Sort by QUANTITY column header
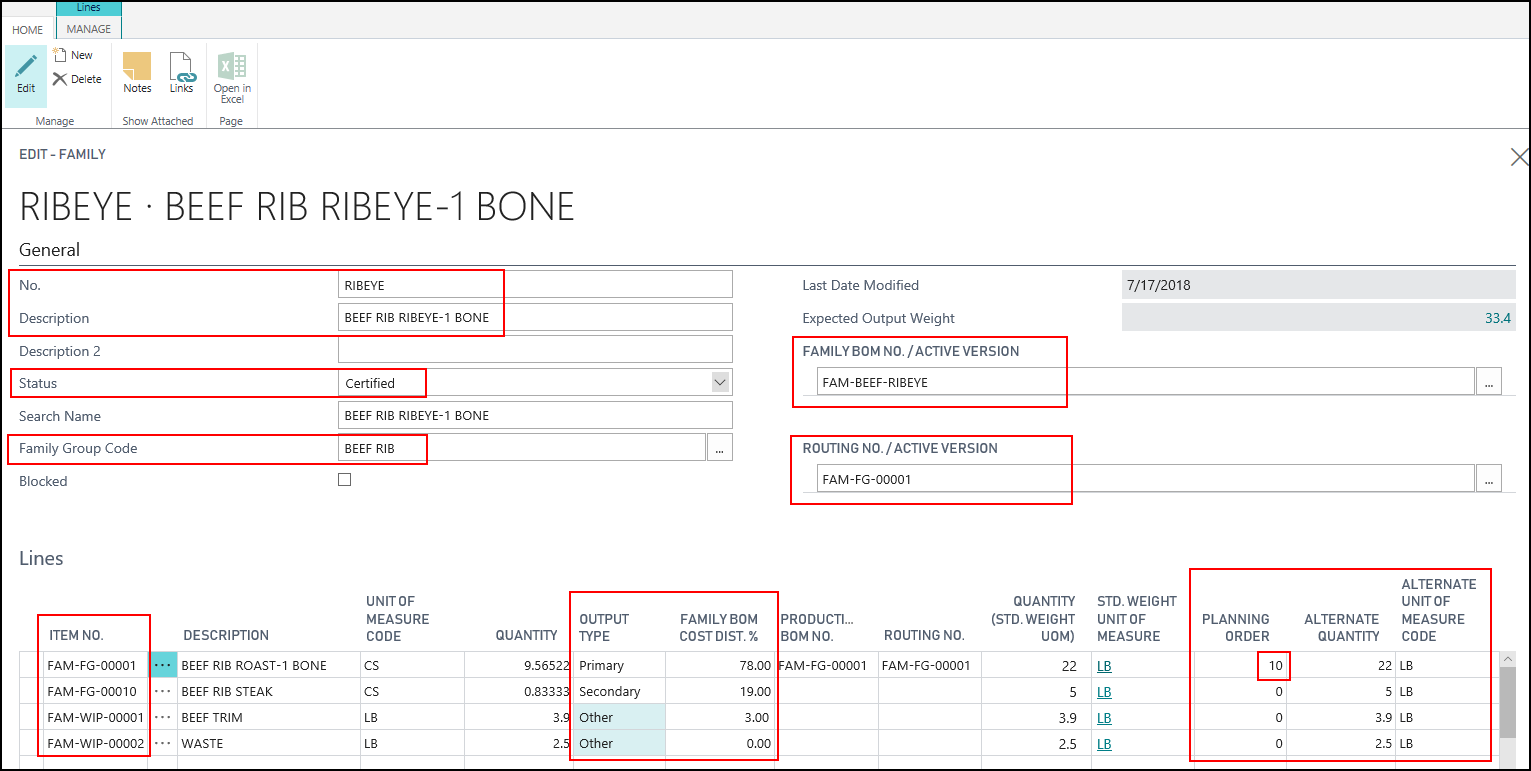This screenshot has height=771, width=1531. 526,635
